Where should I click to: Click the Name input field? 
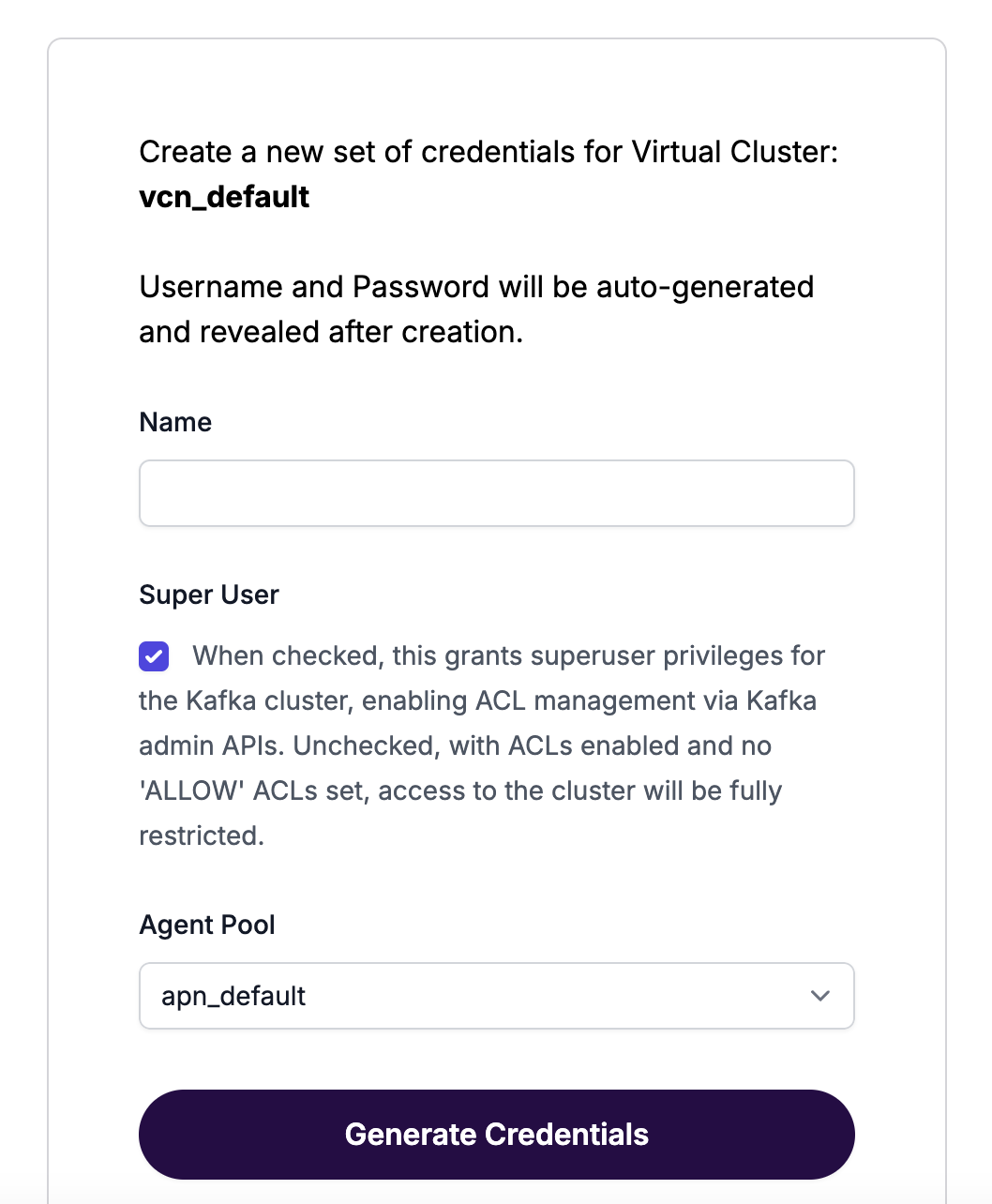tap(496, 493)
